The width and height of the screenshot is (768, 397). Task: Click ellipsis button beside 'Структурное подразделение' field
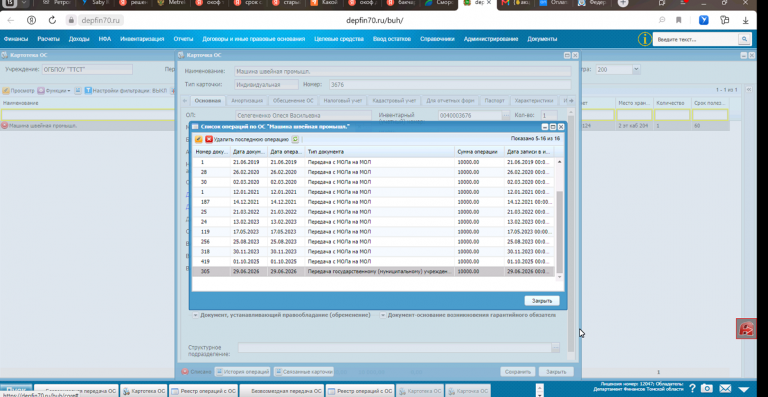coord(555,348)
